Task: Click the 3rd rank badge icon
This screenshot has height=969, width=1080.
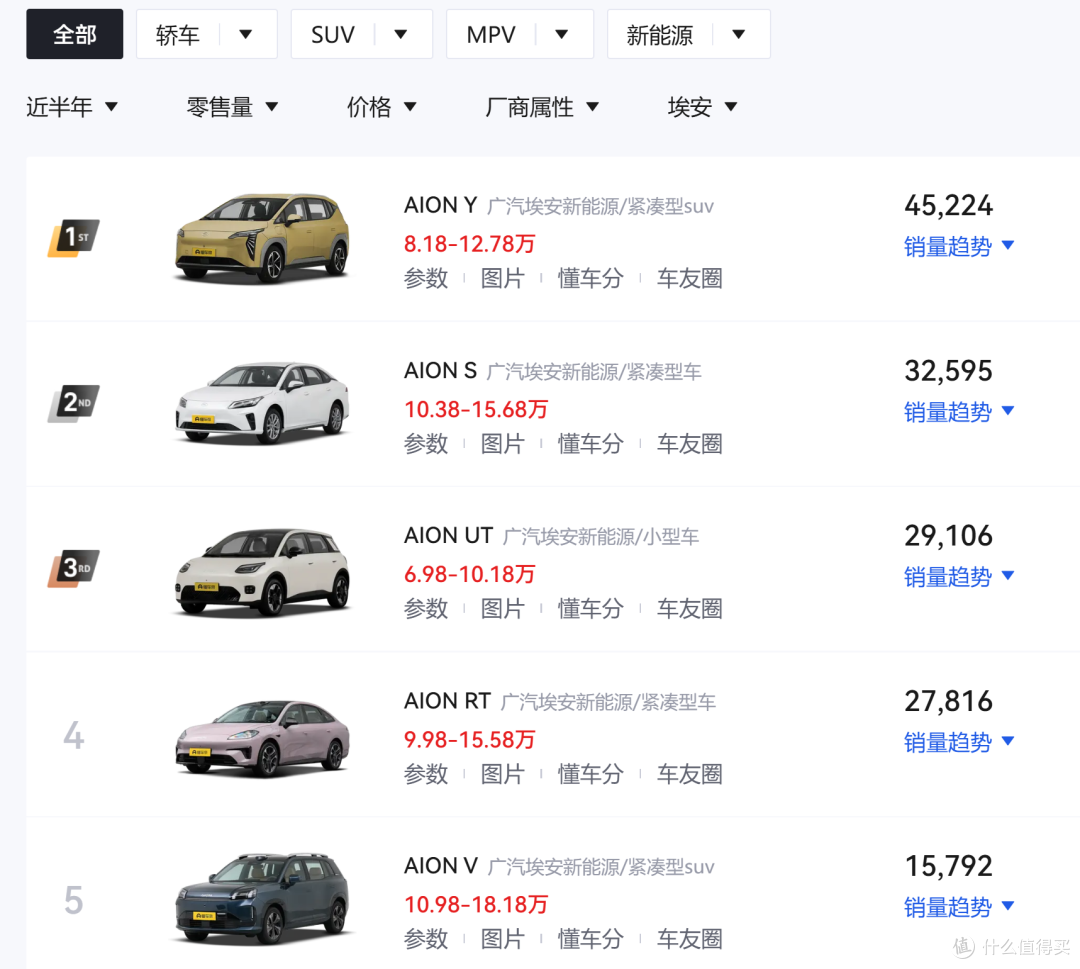Action: pos(74,568)
